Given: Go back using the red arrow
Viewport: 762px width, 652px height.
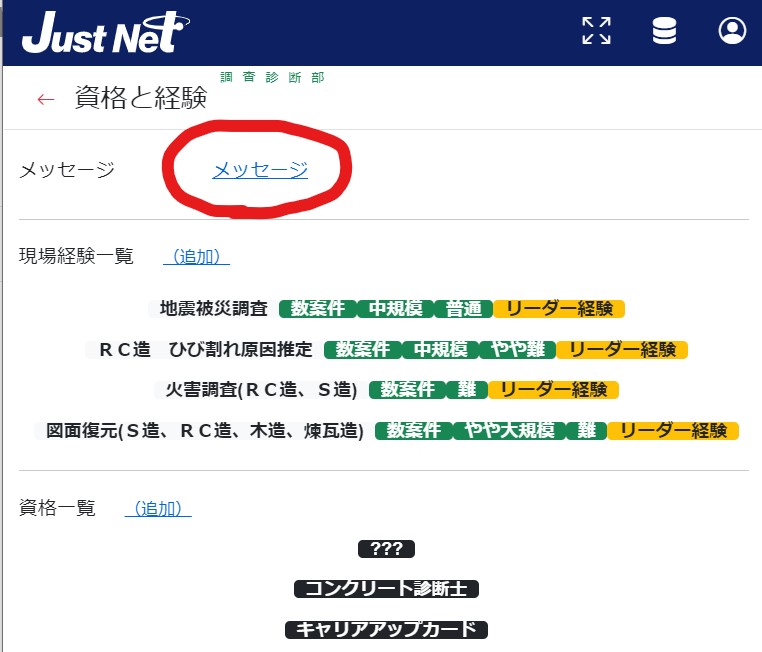Looking at the screenshot, I should coord(46,100).
